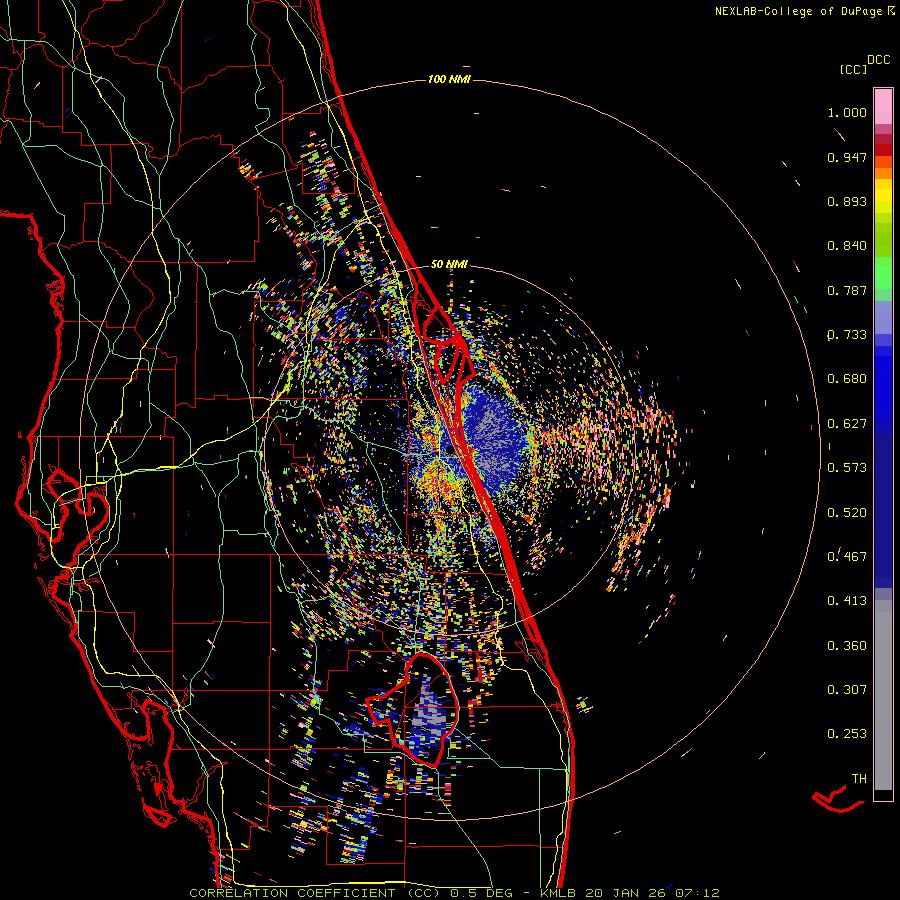This screenshot has height=900, width=900.
Task: Select the 0.733 legend value
Action: pyautogui.click(x=847, y=335)
